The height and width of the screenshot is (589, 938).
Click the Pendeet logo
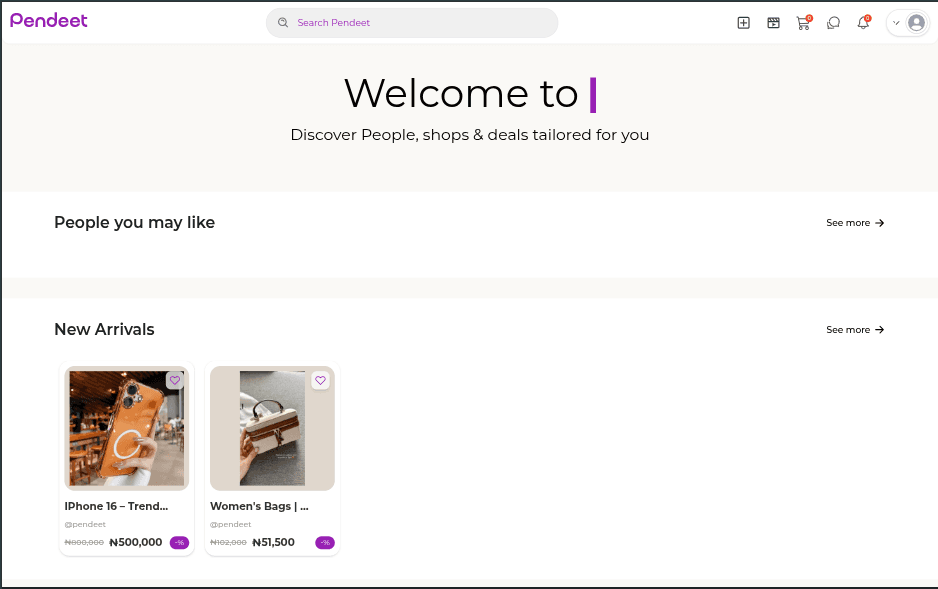coord(48,20)
